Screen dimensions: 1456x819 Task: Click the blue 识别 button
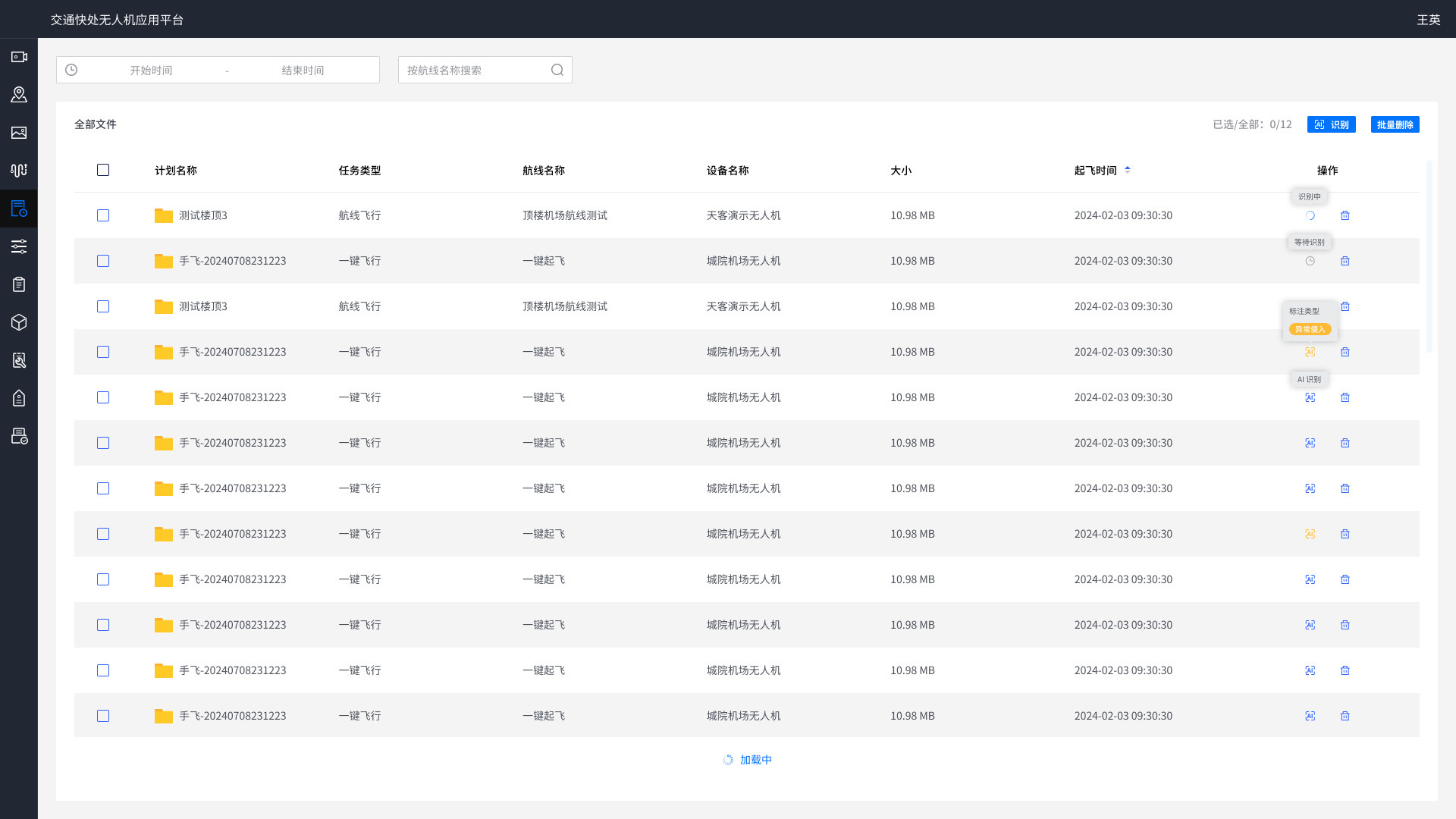click(1331, 124)
